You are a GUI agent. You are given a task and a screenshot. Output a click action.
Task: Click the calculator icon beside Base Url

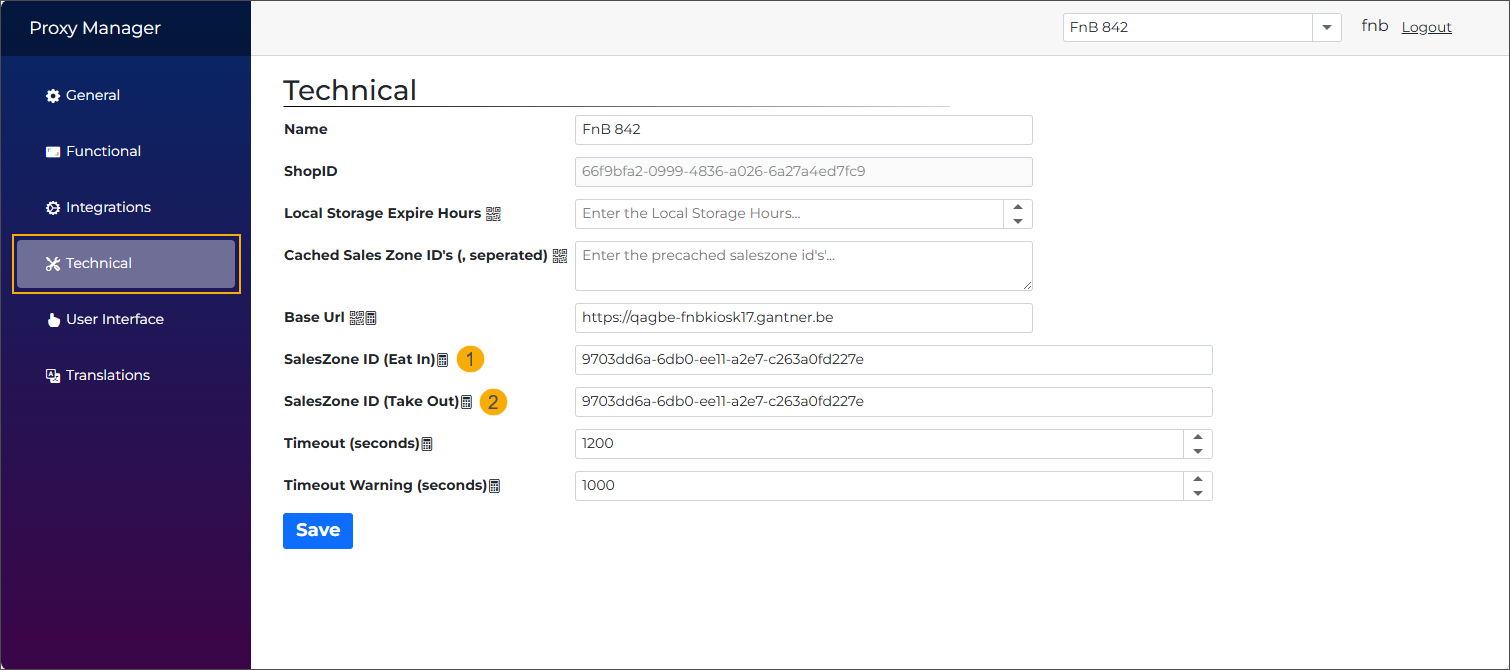click(x=371, y=318)
